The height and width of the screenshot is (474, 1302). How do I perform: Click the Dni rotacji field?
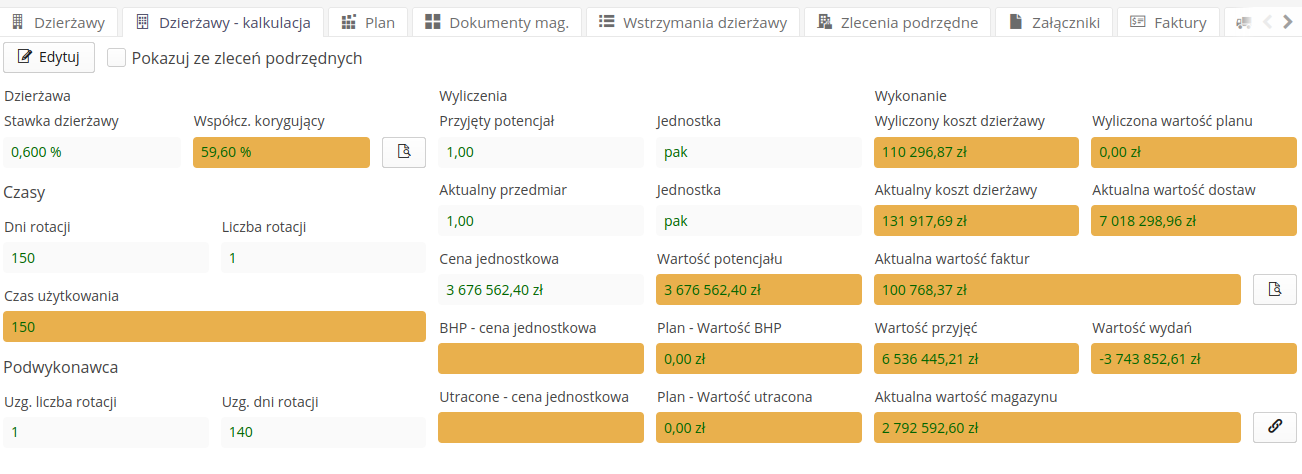pyautogui.click(x=106, y=258)
